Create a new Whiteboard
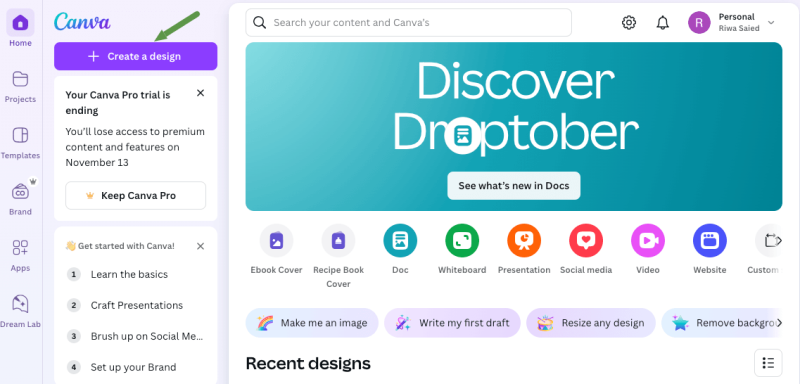 pos(462,249)
